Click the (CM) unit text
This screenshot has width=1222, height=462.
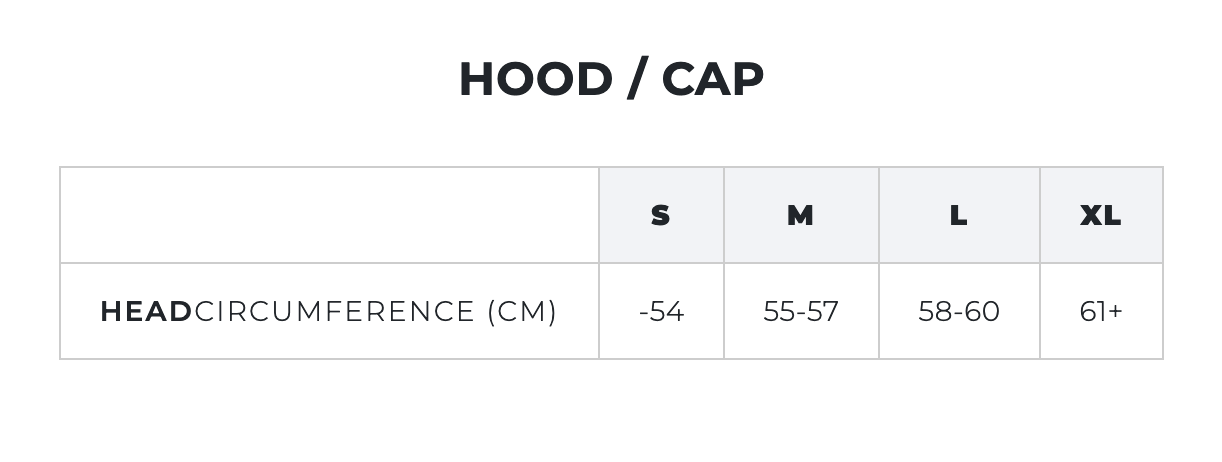click(x=522, y=312)
